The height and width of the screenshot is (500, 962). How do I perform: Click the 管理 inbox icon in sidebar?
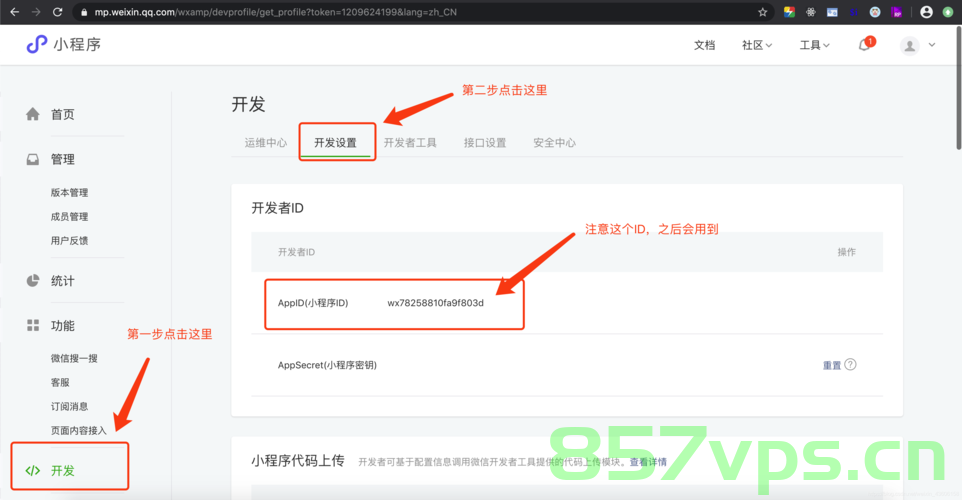coord(33,160)
